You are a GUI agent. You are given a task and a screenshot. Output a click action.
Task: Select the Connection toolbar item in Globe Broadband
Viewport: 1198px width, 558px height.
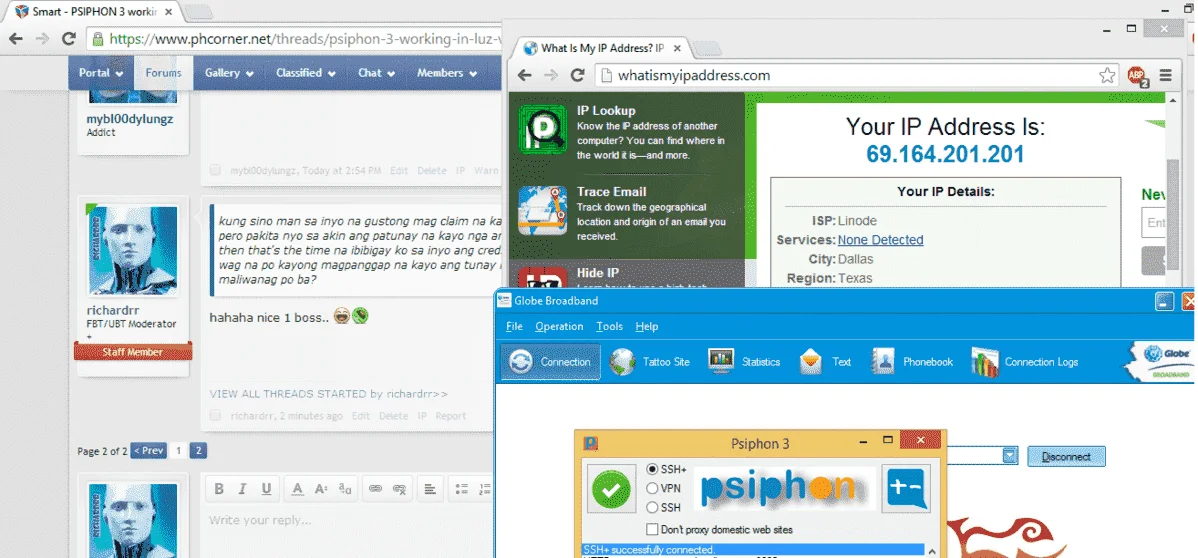pos(551,362)
